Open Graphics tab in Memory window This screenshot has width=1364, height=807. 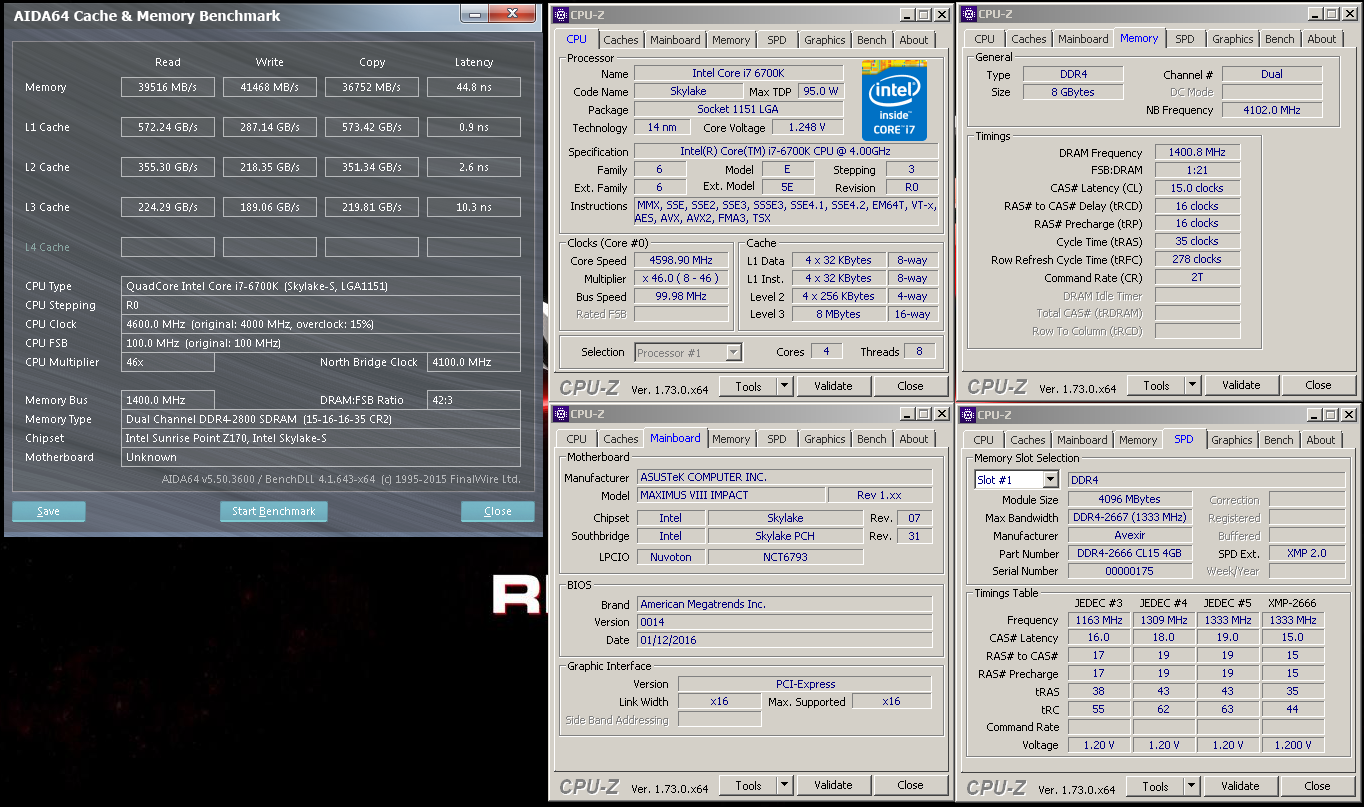coord(1233,39)
